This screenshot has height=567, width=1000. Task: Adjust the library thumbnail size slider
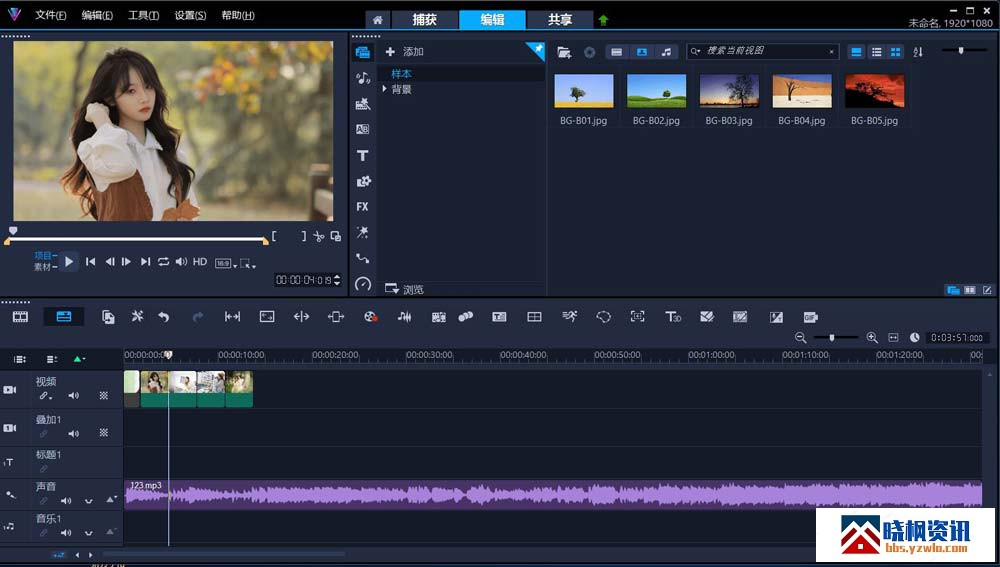[961, 50]
